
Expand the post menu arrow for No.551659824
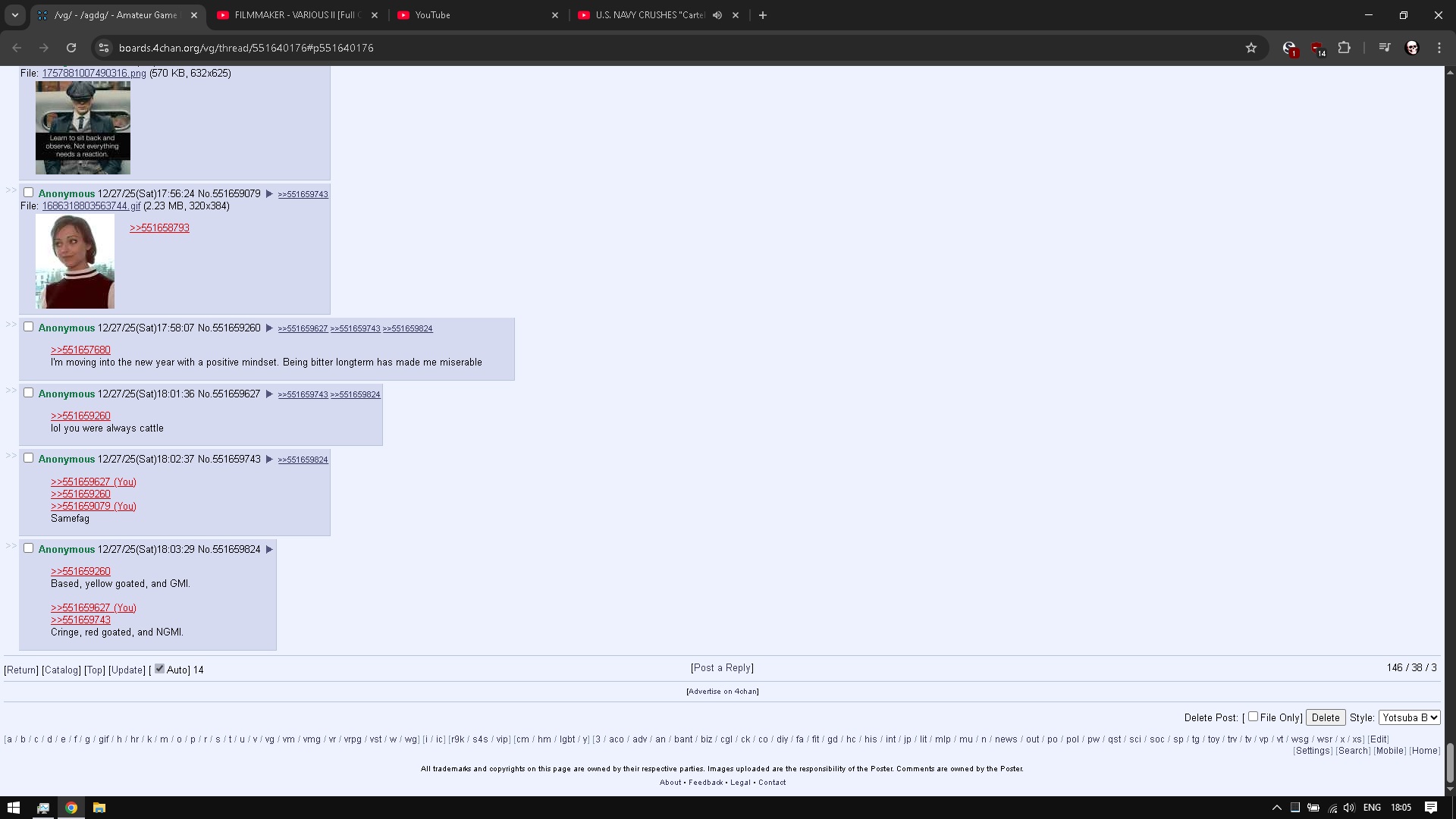click(x=269, y=550)
